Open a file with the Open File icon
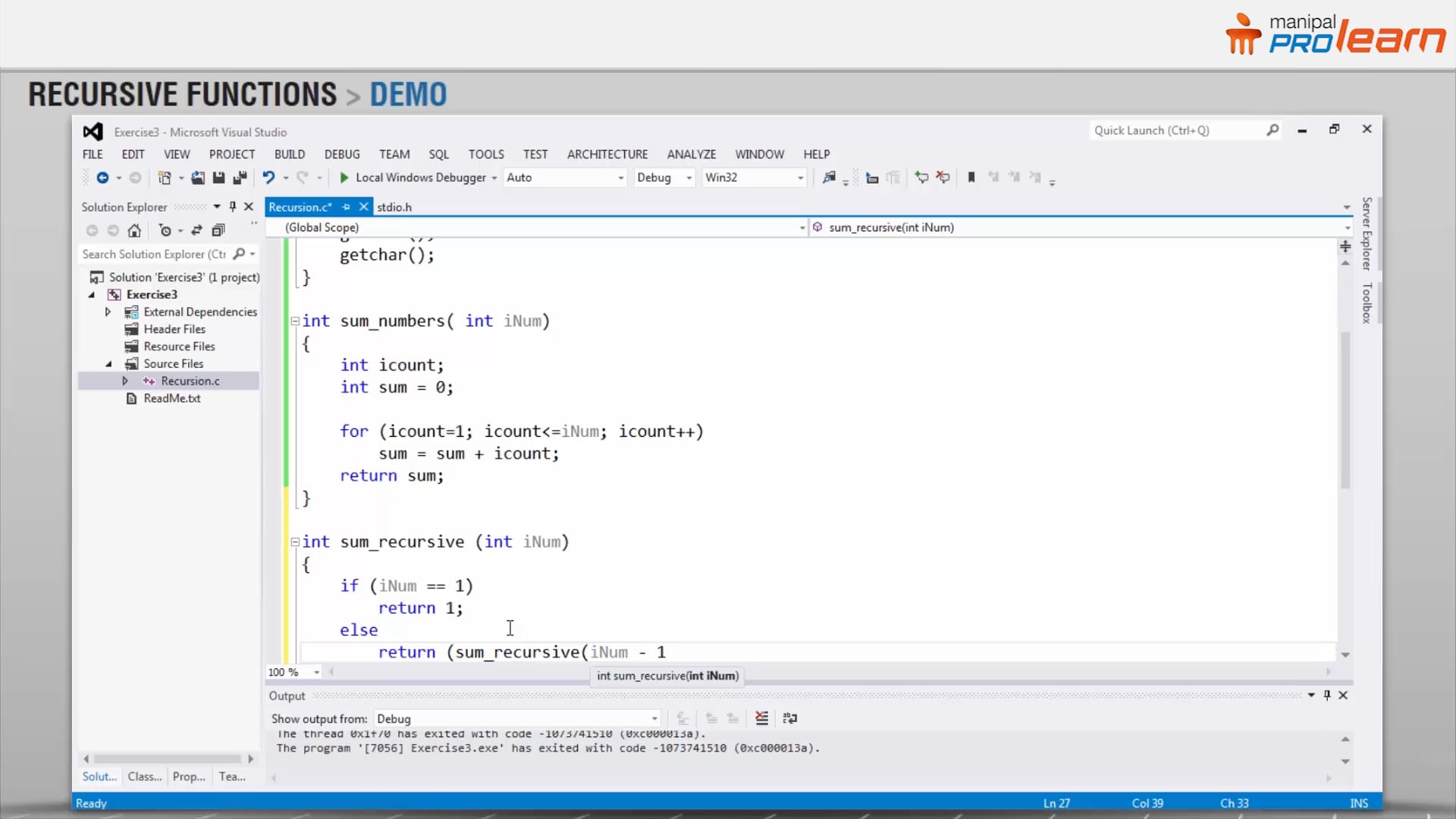 pyautogui.click(x=199, y=177)
